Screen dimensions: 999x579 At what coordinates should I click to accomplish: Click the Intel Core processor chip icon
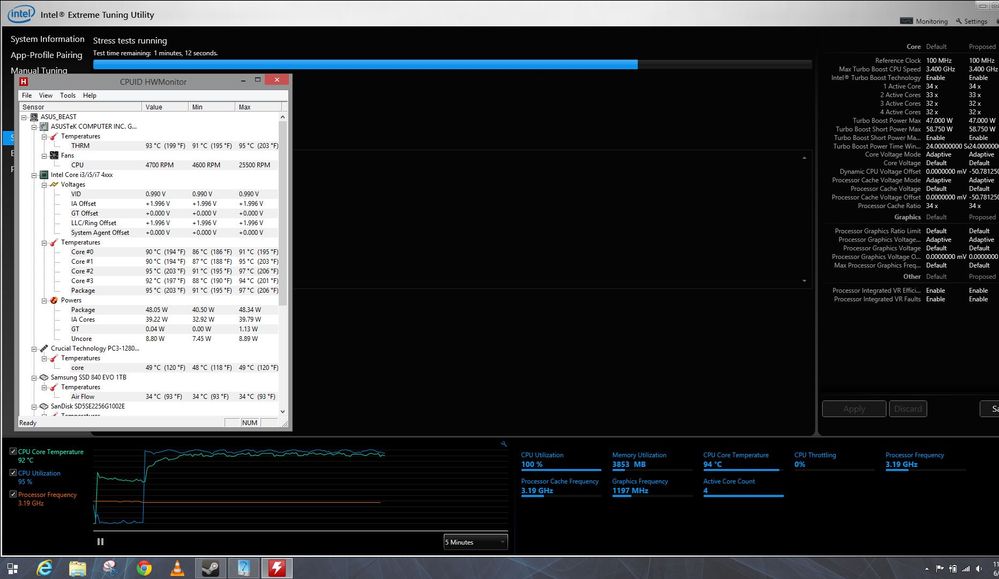pos(44,175)
